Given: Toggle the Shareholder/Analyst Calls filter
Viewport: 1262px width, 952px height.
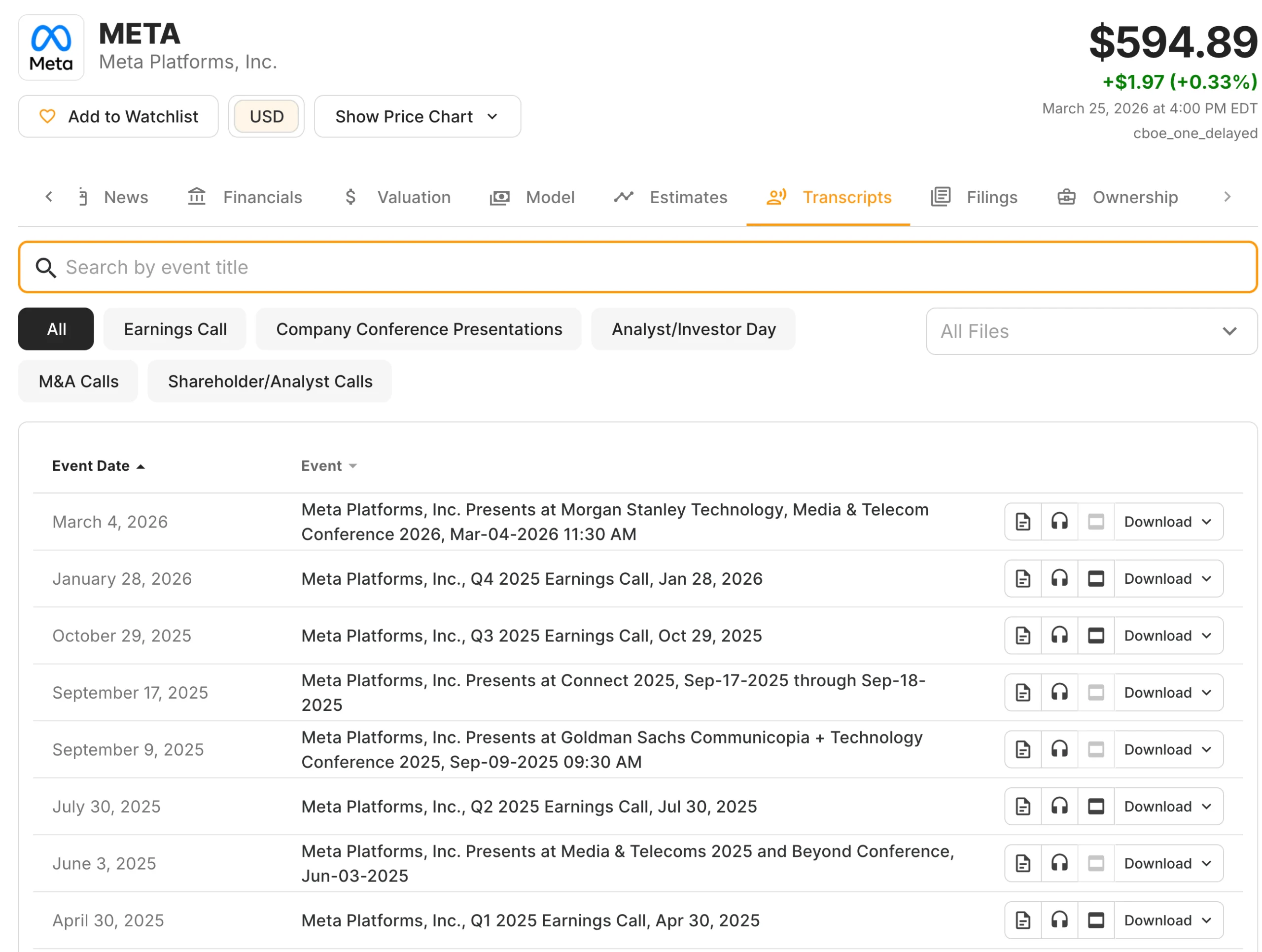Looking at the screenshot, I should click(x=269, y=381).
